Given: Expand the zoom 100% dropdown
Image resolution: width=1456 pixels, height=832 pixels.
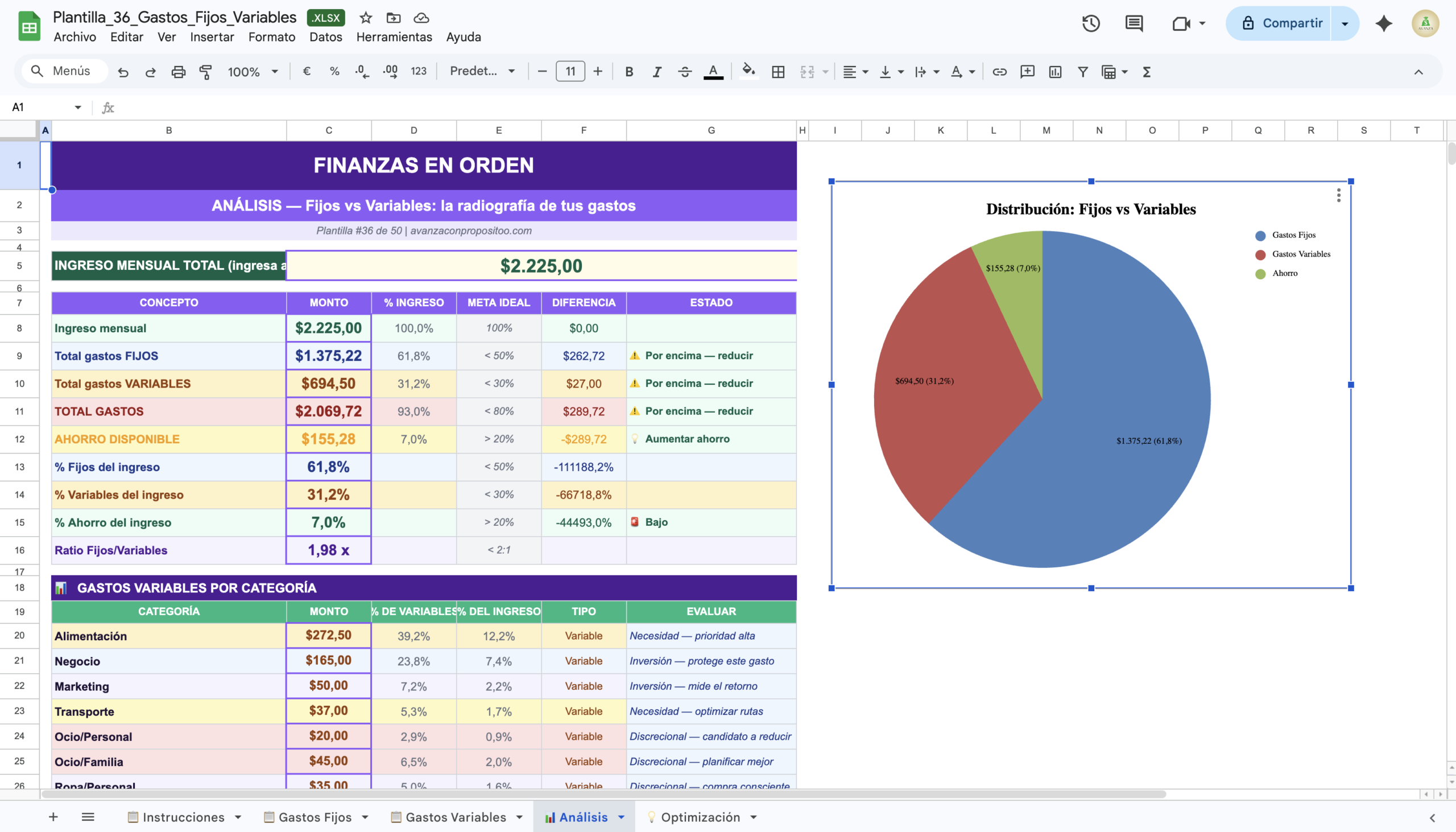Looking at the screenshot, I should [253, 72].
